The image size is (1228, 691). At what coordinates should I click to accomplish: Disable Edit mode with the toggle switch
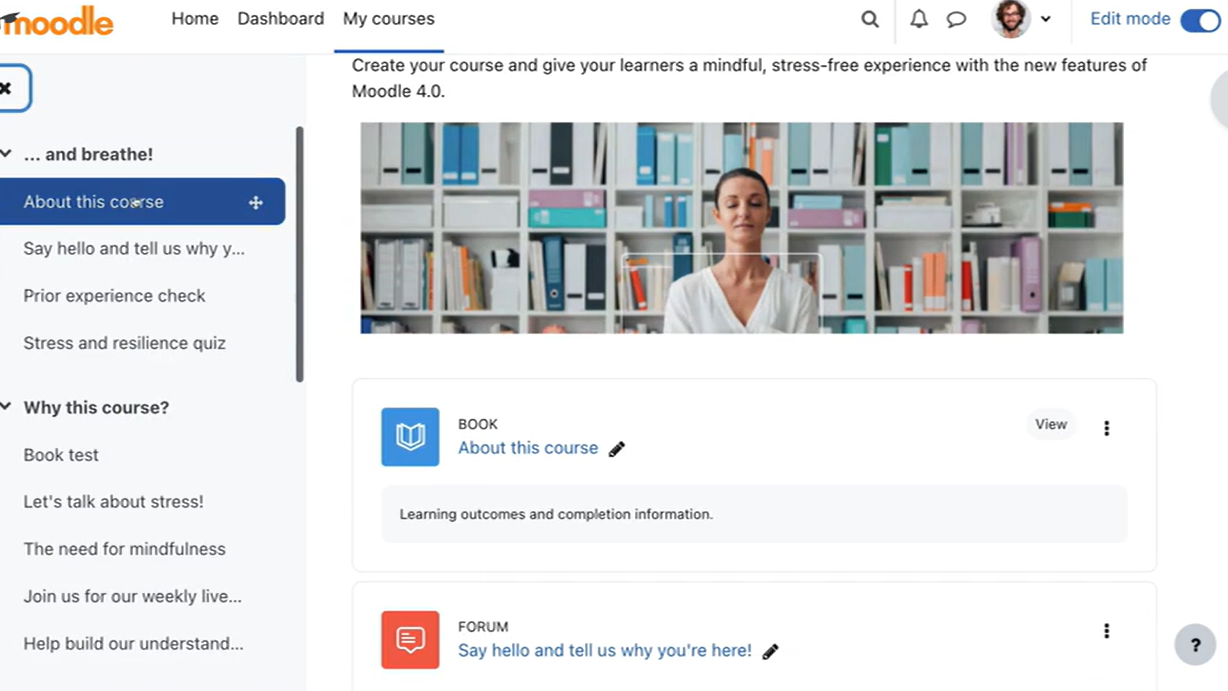(x=1199, y=19)
